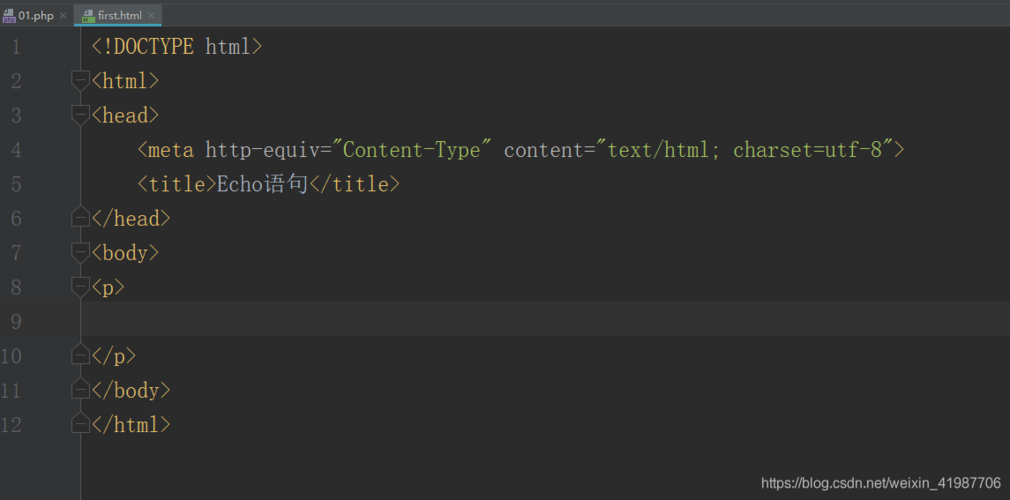Viewport: 1010px width, 500px height.
Task: Click the content attribute name
Action: (x=544, y=150)
